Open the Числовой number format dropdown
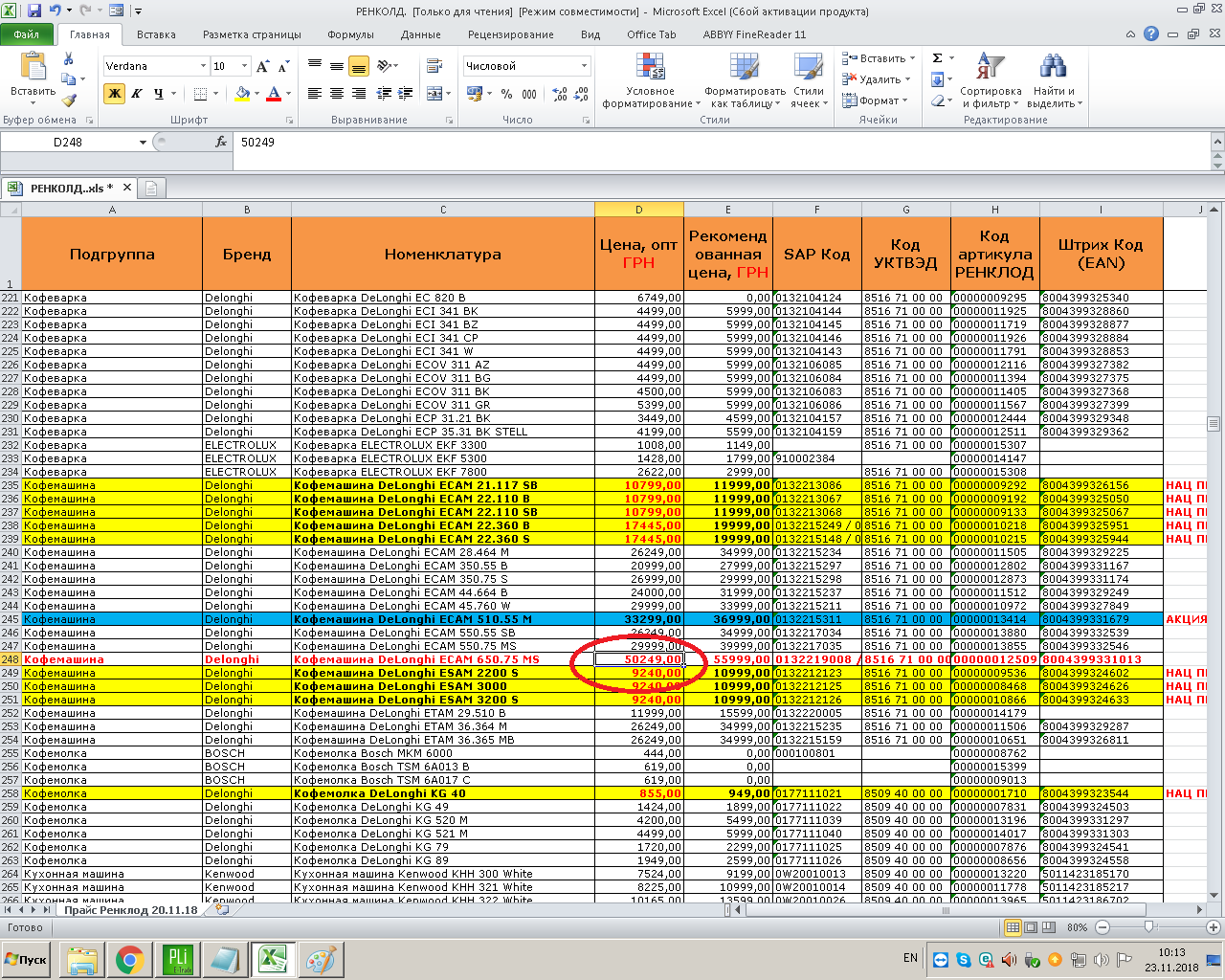The height and width of the screenshot is (980, 1225). point(584,66)
